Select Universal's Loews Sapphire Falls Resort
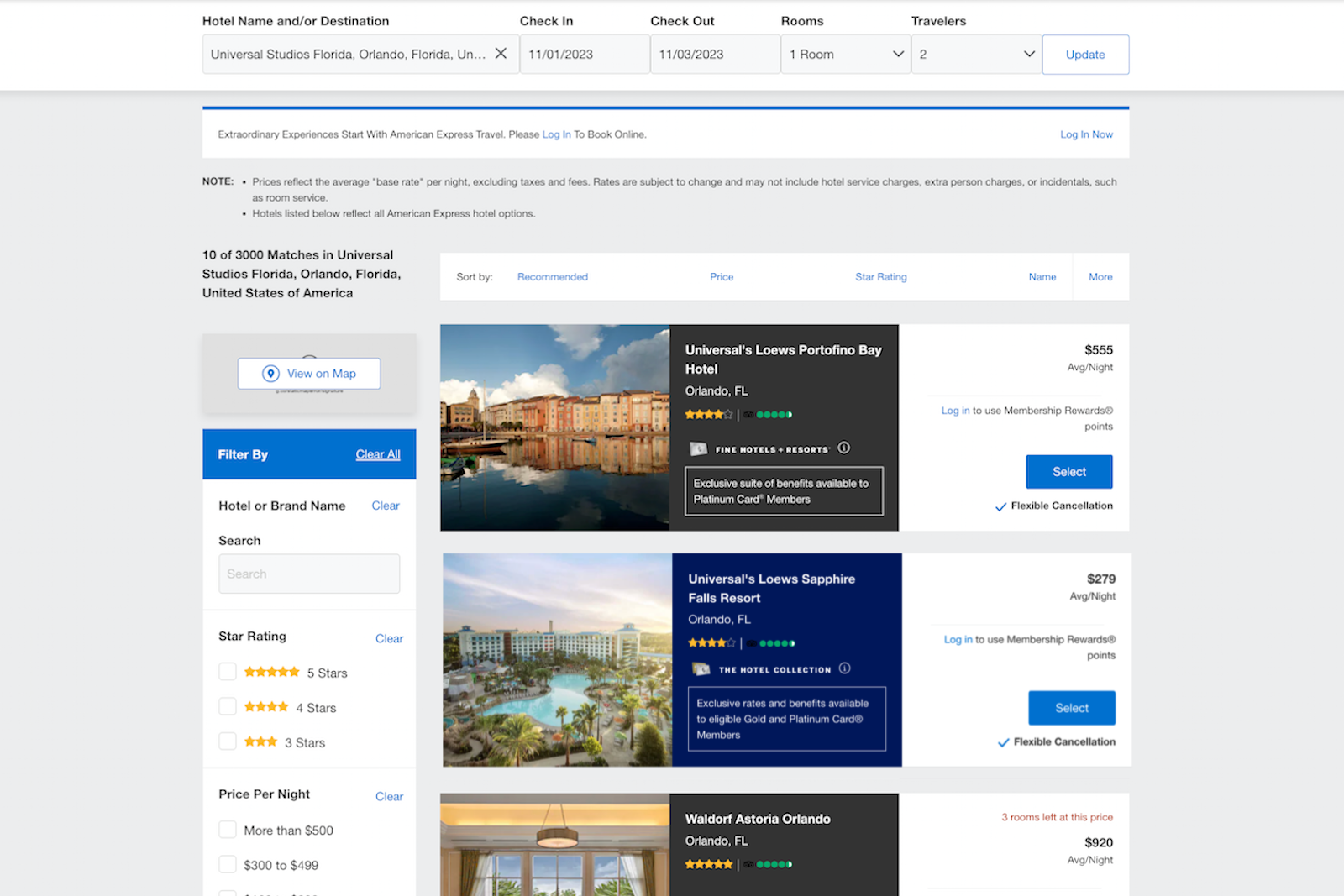 tap(1072, 708)
